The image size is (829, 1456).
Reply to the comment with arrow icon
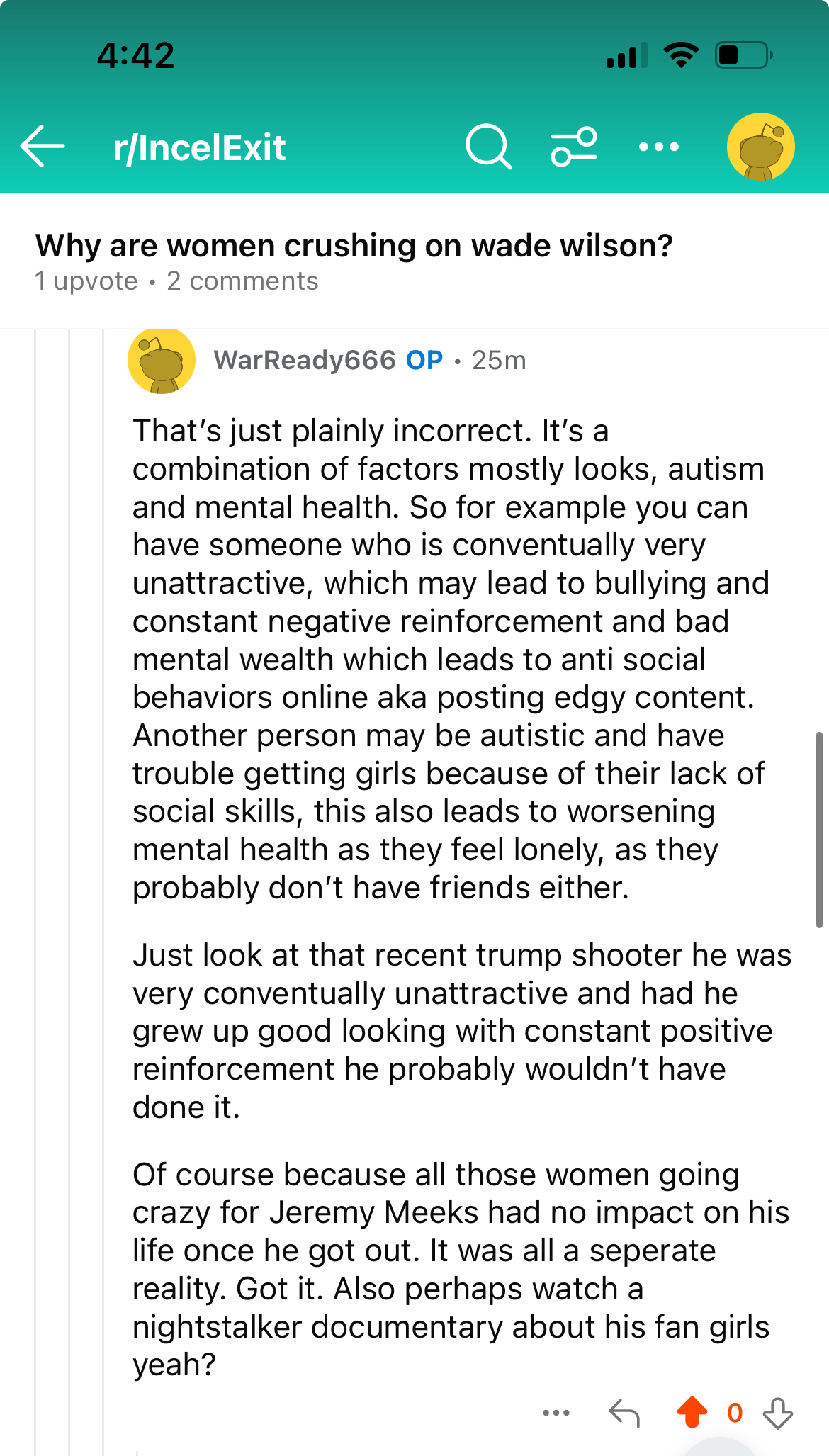624,1413
